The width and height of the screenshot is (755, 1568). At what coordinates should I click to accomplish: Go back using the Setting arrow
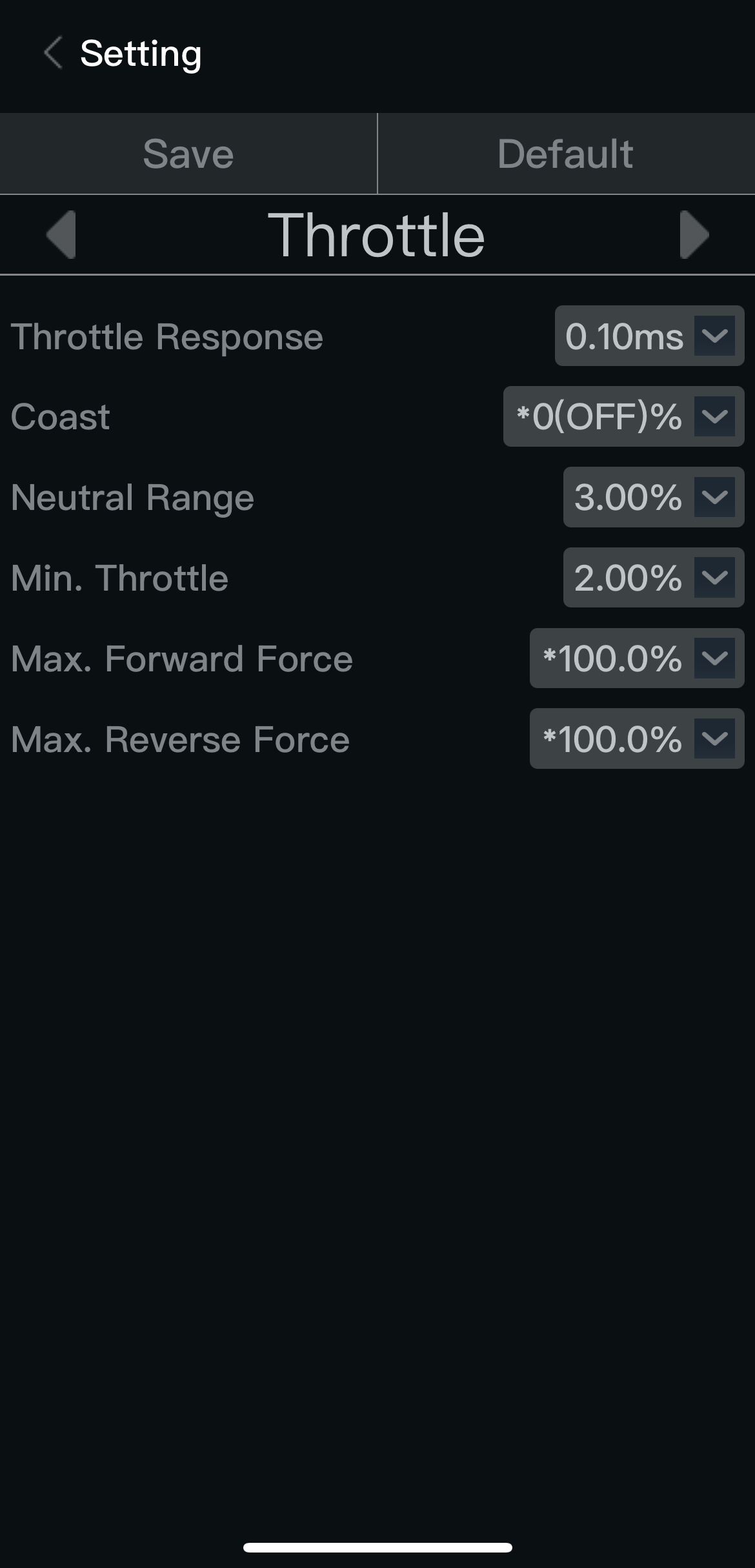click(53, 52)
